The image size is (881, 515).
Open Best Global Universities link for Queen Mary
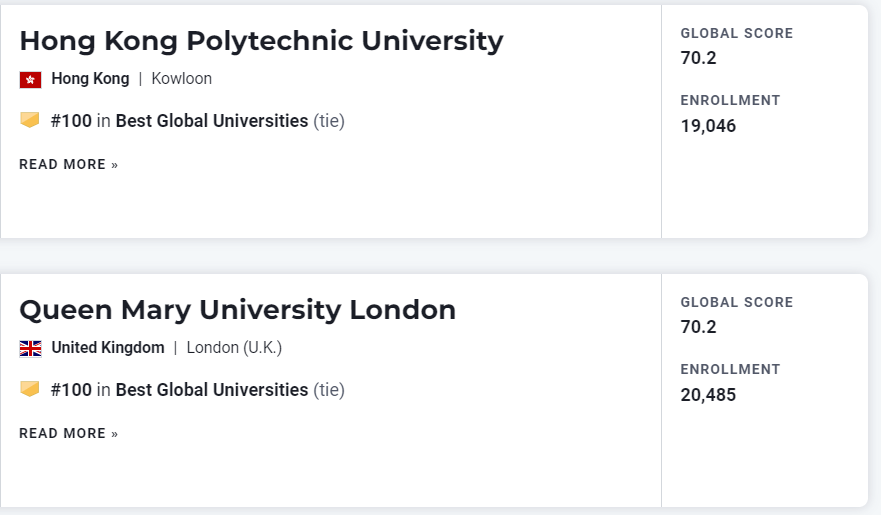[x=212, y=390]
